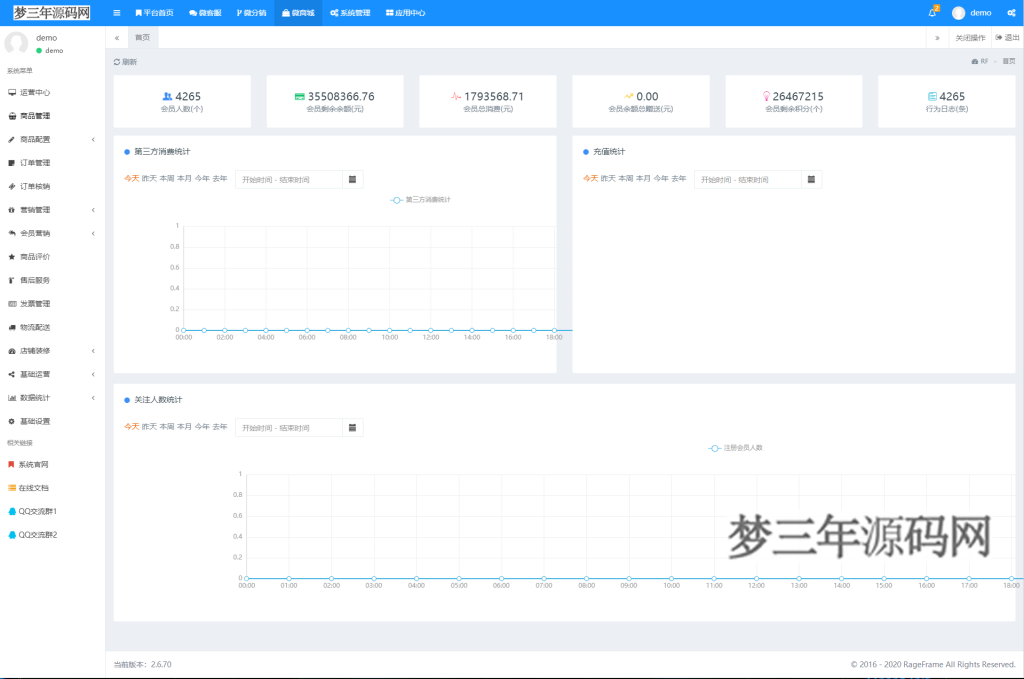
Task: Click the 刷新 refresh button
Action: coord(129,61)
